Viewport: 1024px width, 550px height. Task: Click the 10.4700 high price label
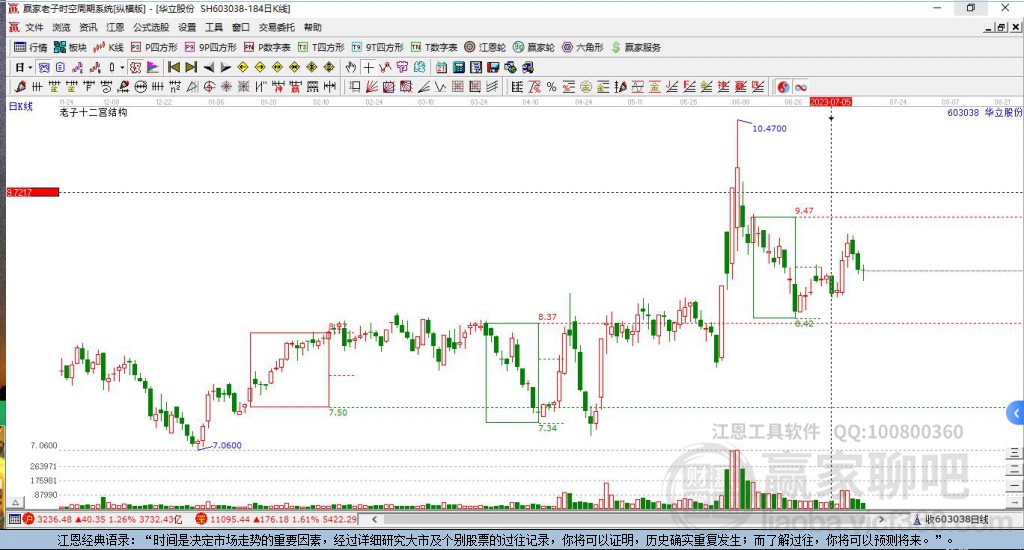pyautogui.click(x=769, y=129)
